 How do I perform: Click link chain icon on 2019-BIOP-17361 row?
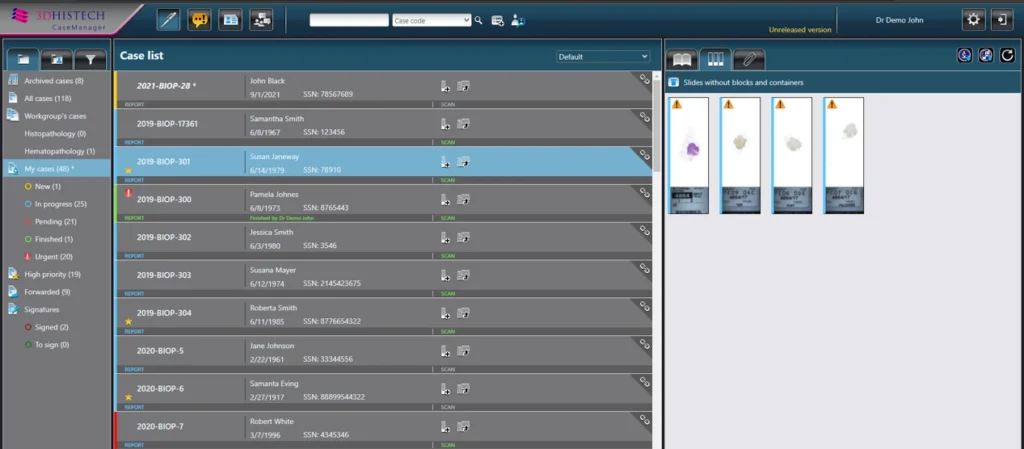(645, 117)
